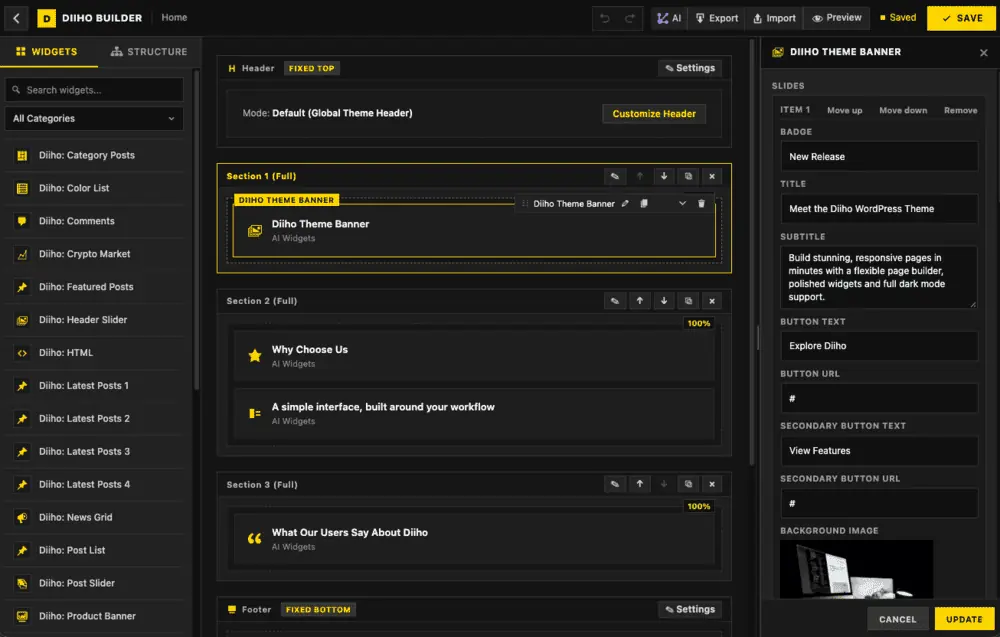Move Section 2 down
Image resolution: width=1000 pixels, height=637 pixels.
pos(664,301)
